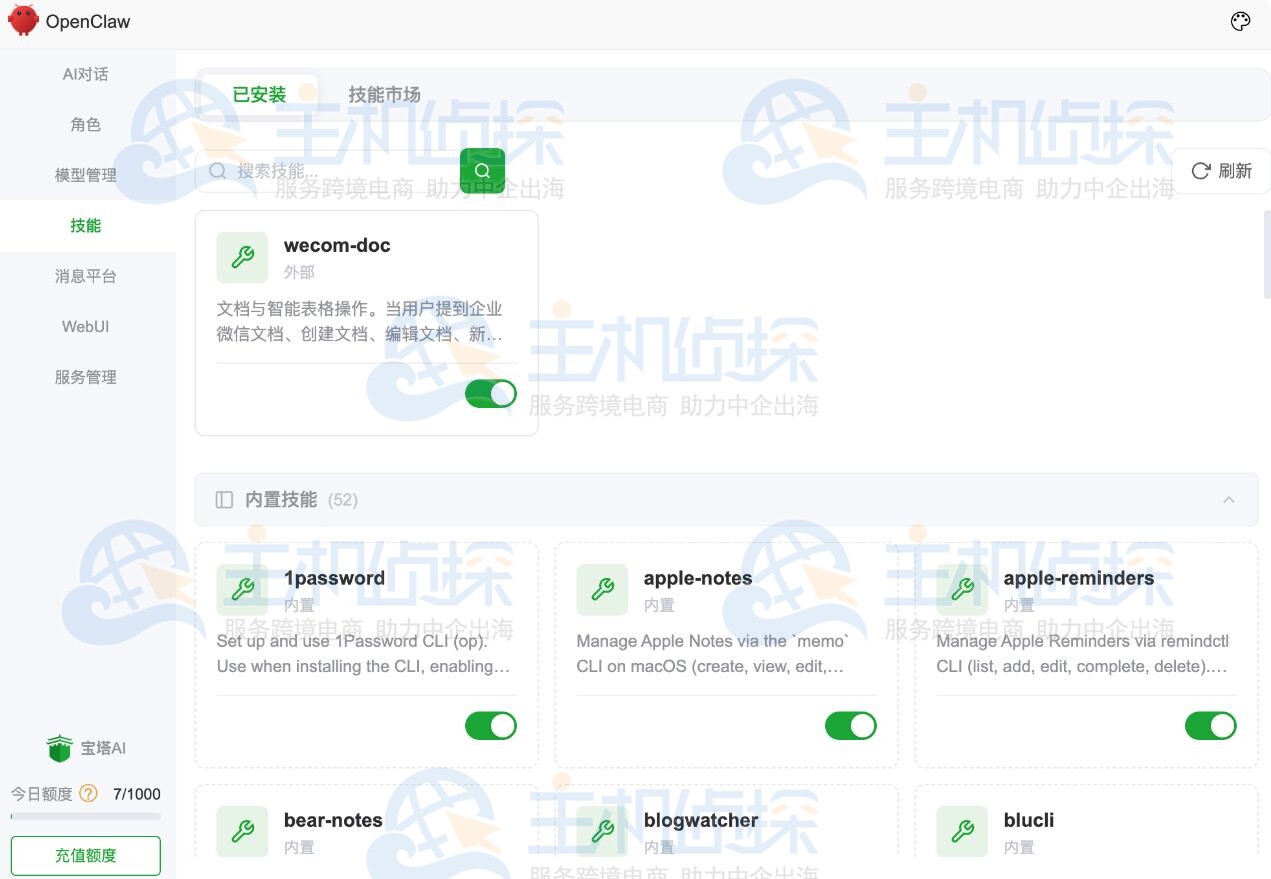Click the apple-notes skill icon

pyautogui.click(x=601, y=589)
